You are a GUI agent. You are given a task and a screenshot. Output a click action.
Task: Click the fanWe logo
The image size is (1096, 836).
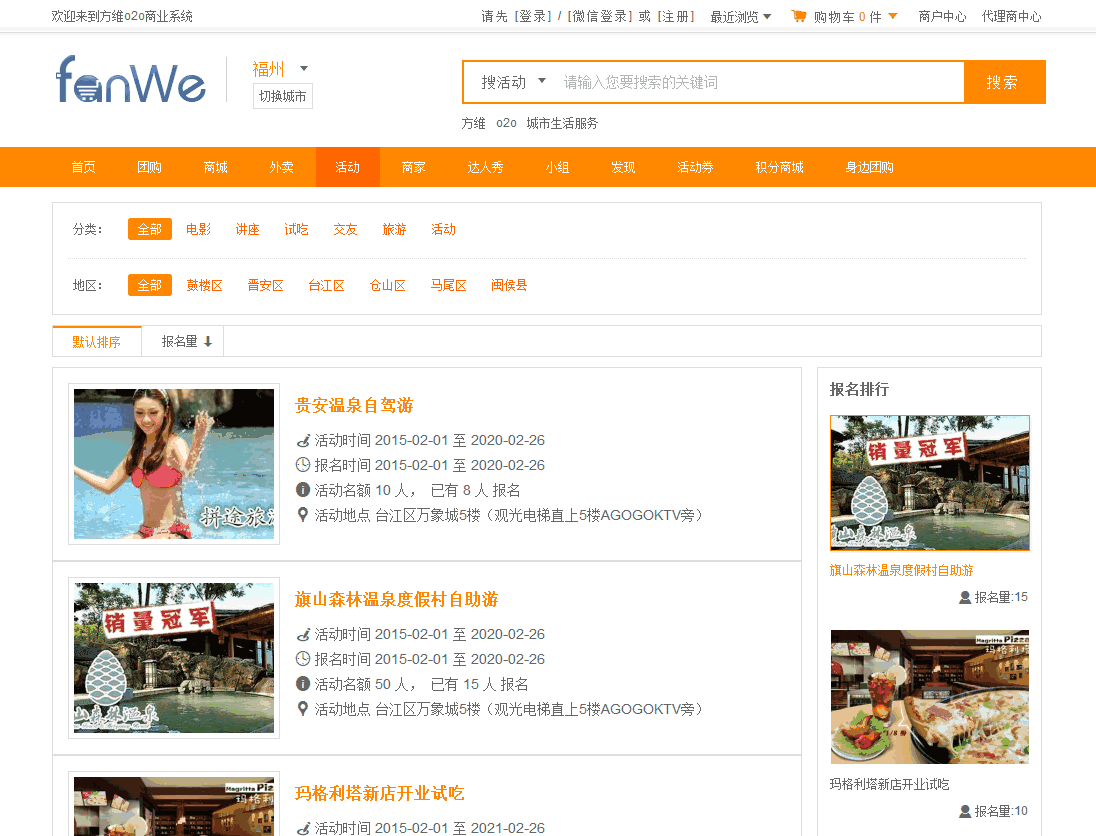pos(131,80)
